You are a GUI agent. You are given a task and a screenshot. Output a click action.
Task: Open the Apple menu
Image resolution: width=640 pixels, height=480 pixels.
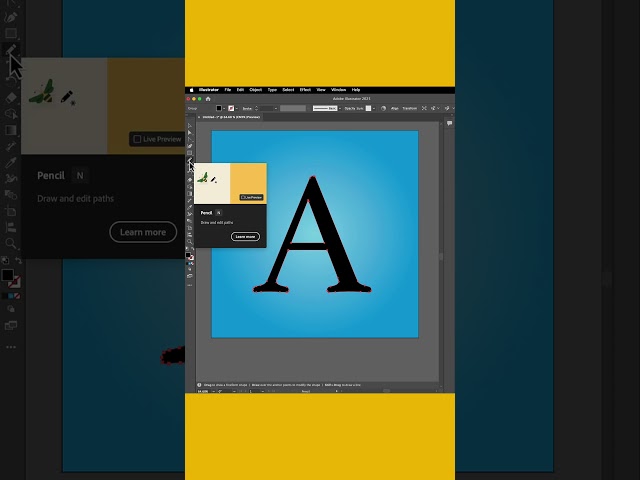click(x=191, y=90)
